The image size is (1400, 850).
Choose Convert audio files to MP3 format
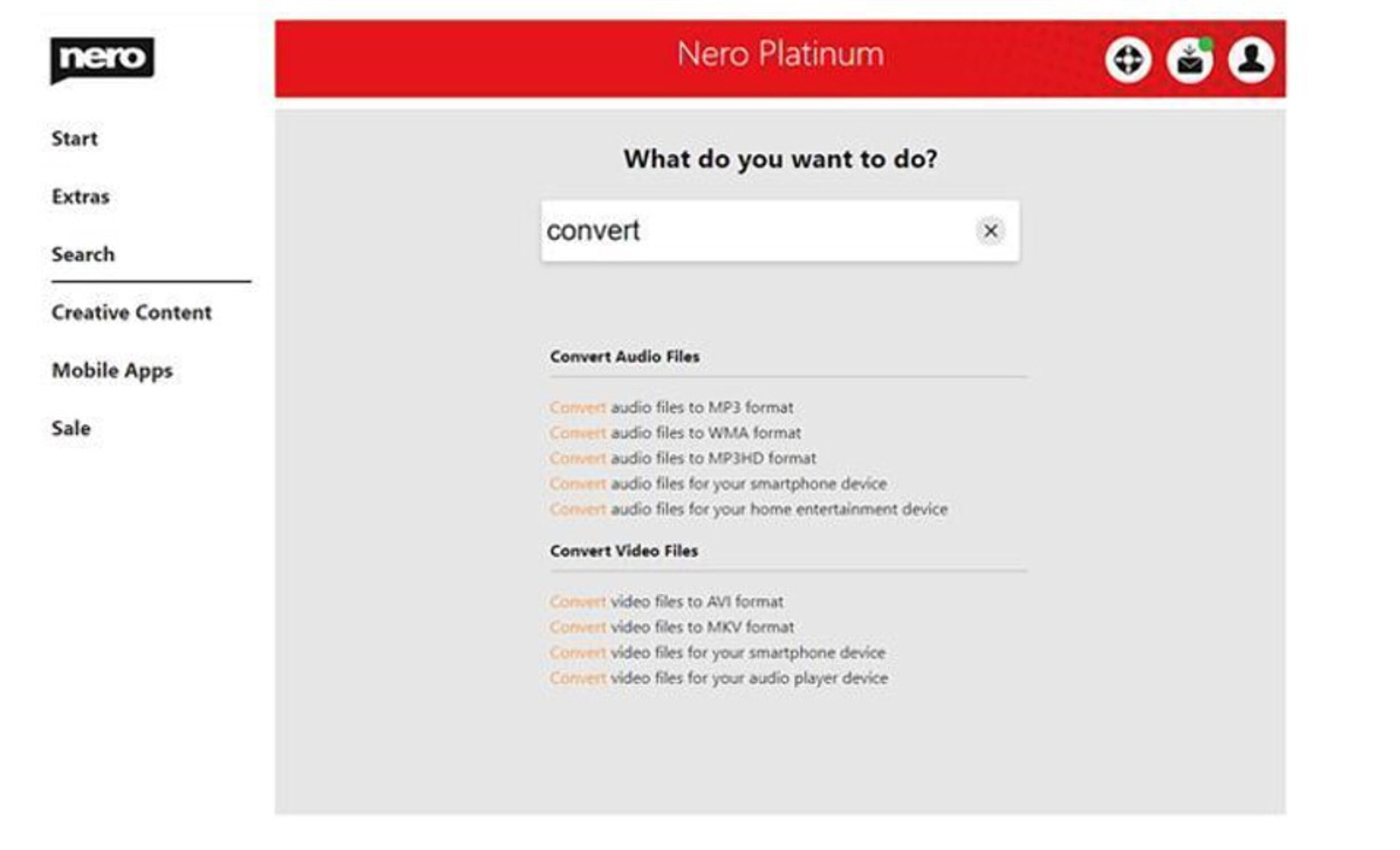671,407
